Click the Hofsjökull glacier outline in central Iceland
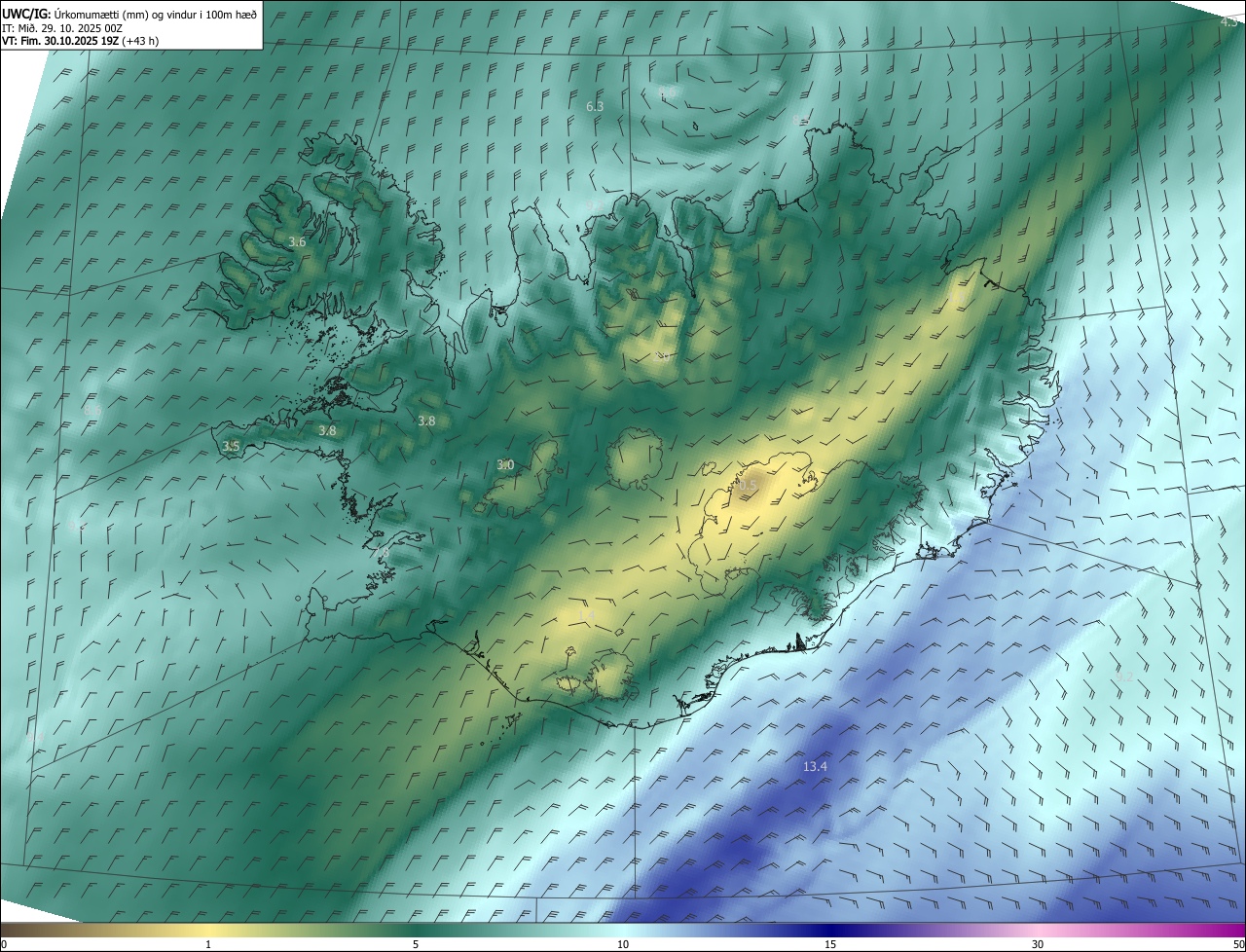The height and width of the screenshot is (952, 1246). [636, 458]
